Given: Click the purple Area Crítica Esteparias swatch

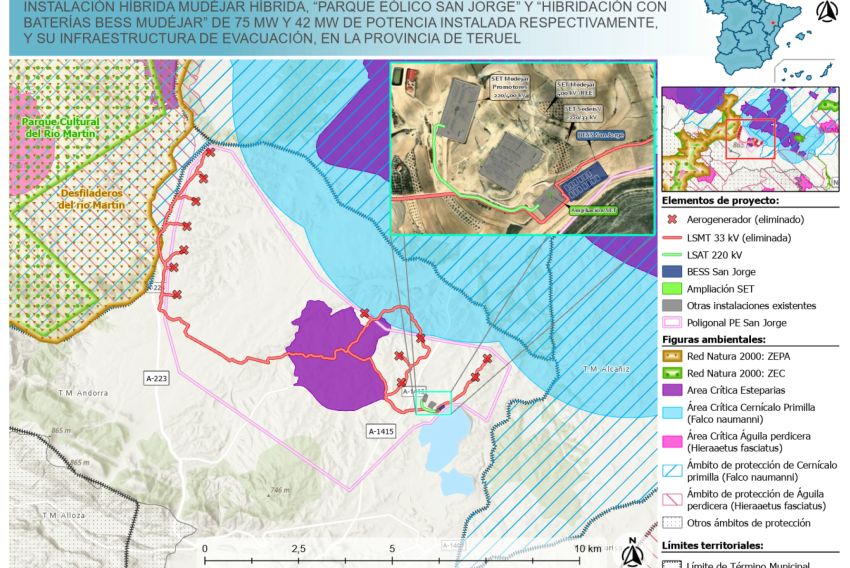Looking at the screenshot, I should 675,390.
